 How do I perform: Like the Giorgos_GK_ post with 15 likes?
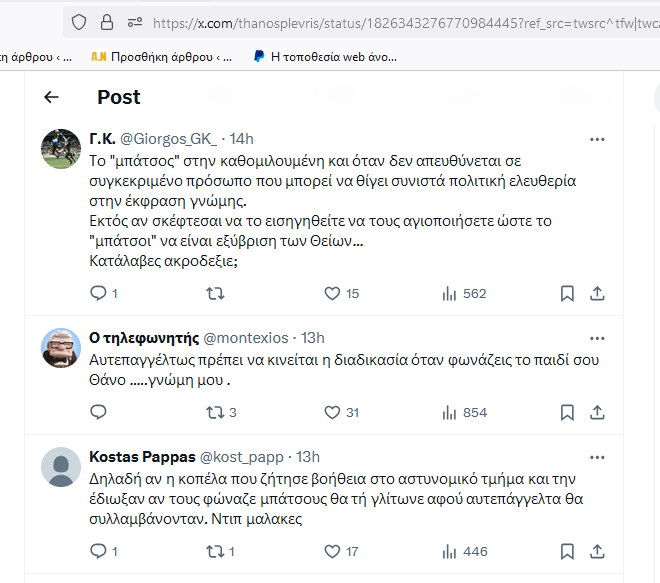332,293
